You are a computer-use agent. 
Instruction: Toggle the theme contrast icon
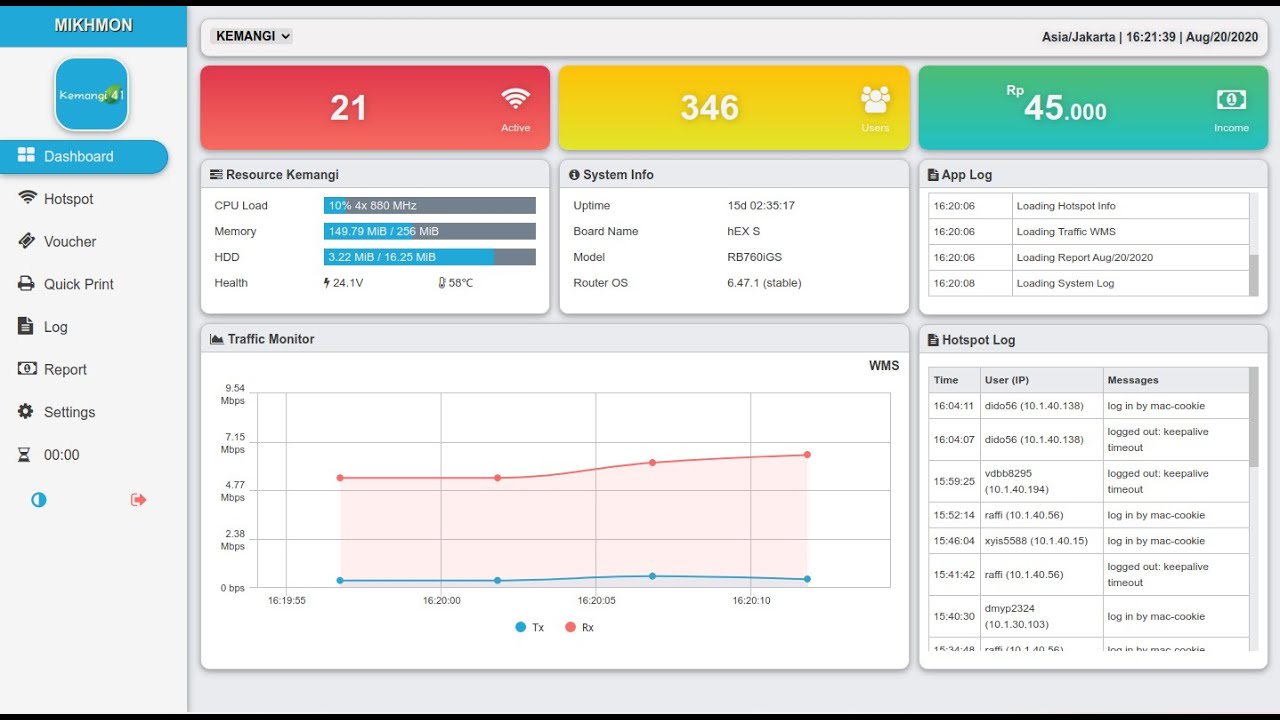(39, 499)
